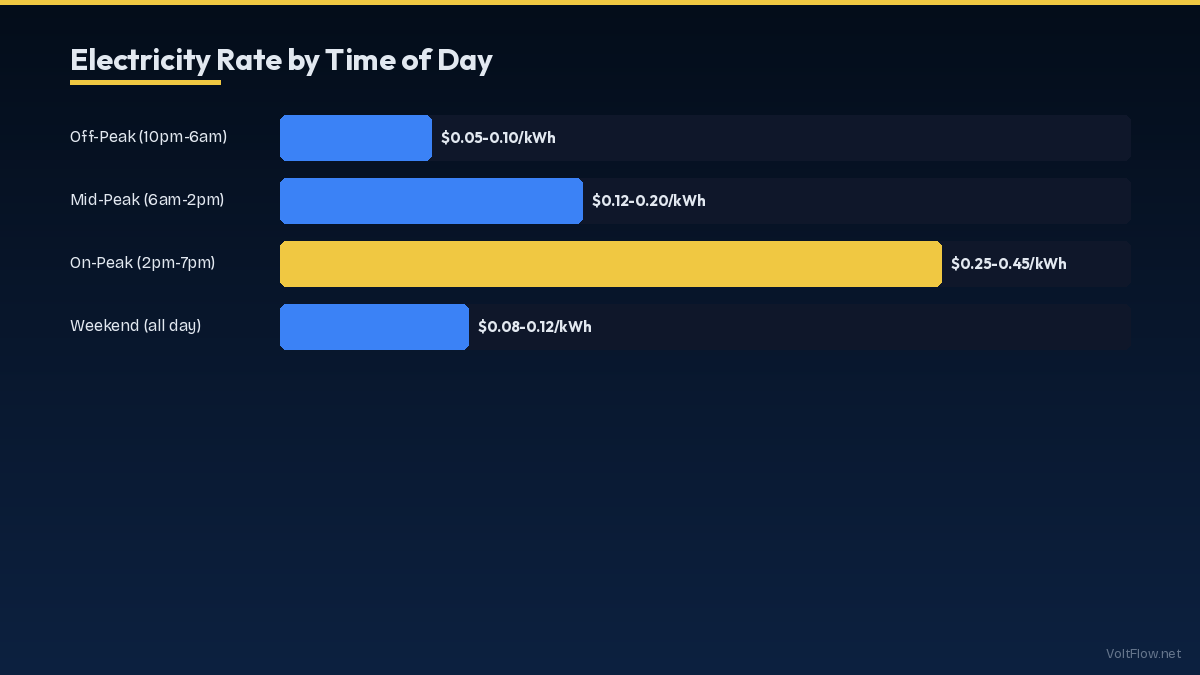Select the On-Peak (2pm-7pm) label

point(142,263)
